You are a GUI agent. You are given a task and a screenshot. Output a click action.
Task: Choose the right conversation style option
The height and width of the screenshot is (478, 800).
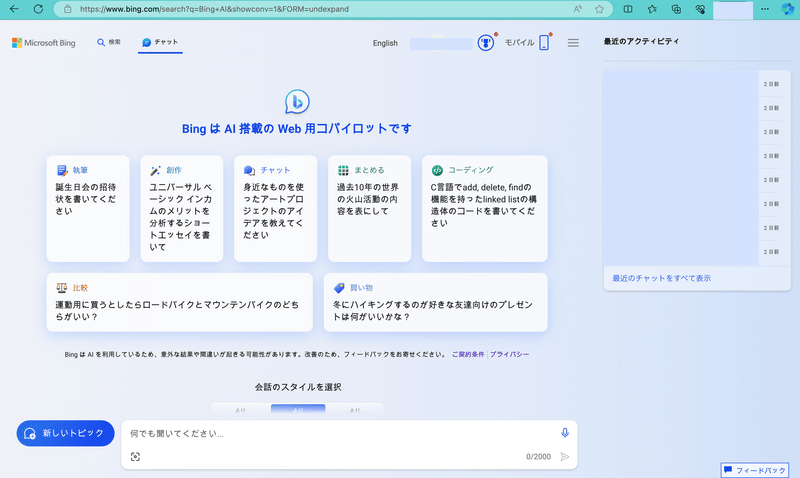pos(355,409)
